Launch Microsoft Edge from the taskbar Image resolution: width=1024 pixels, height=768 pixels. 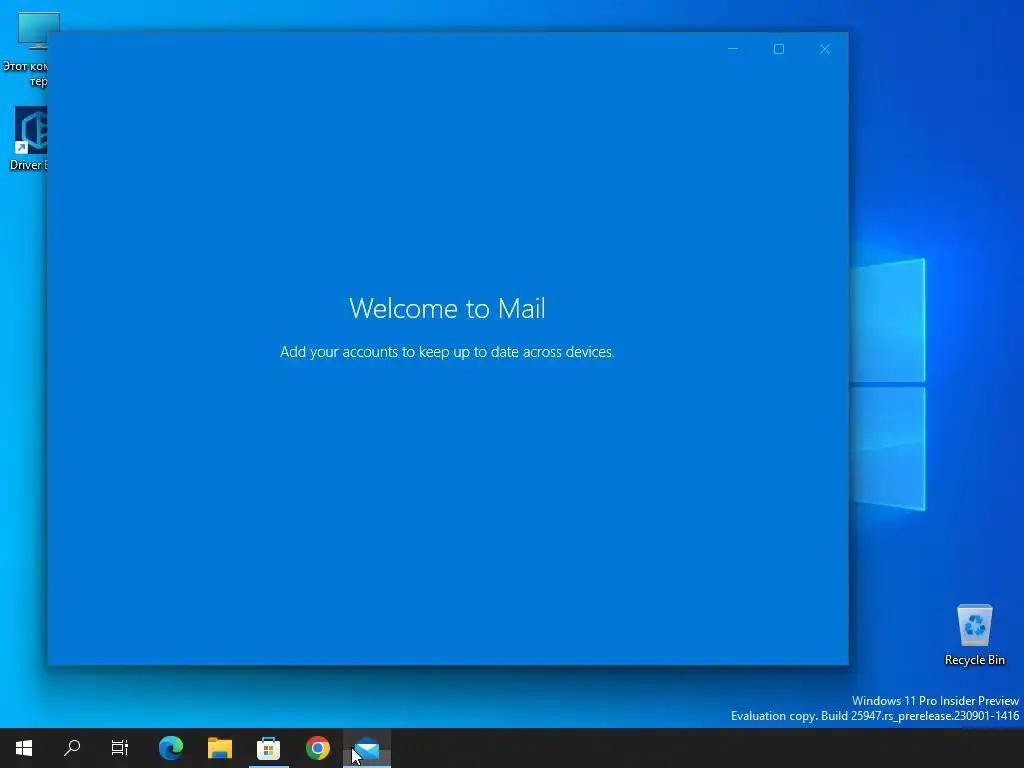[171, 748]
